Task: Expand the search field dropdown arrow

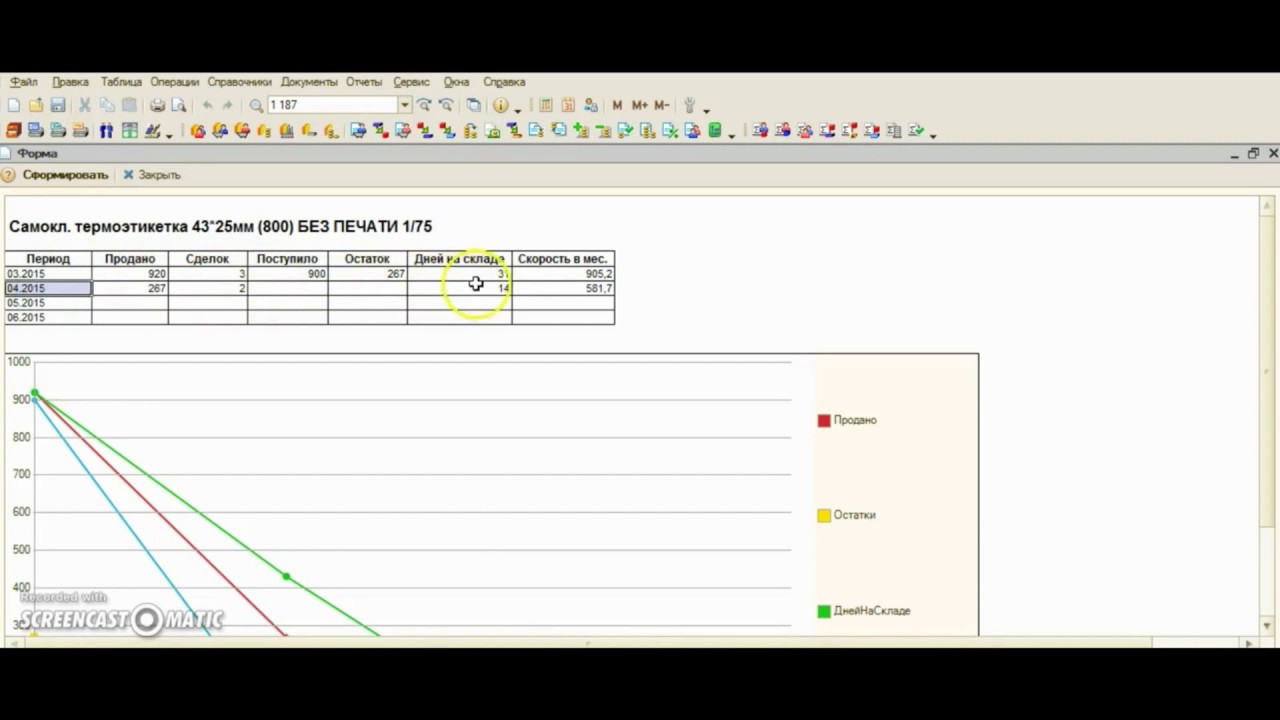Action: click(405, 105)
